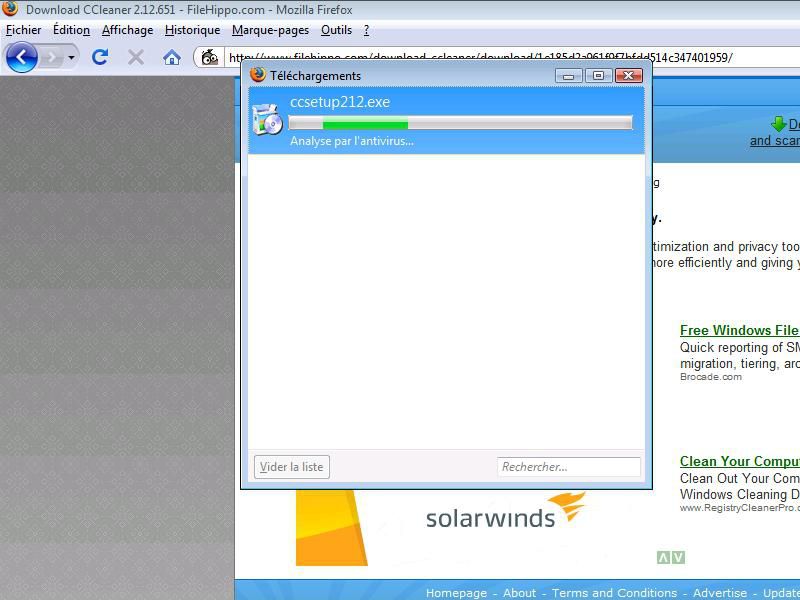Viewport: 800px width, 600px height.
Task: Open the Terms and Conditions footer link
Action: tap(614, 593)
